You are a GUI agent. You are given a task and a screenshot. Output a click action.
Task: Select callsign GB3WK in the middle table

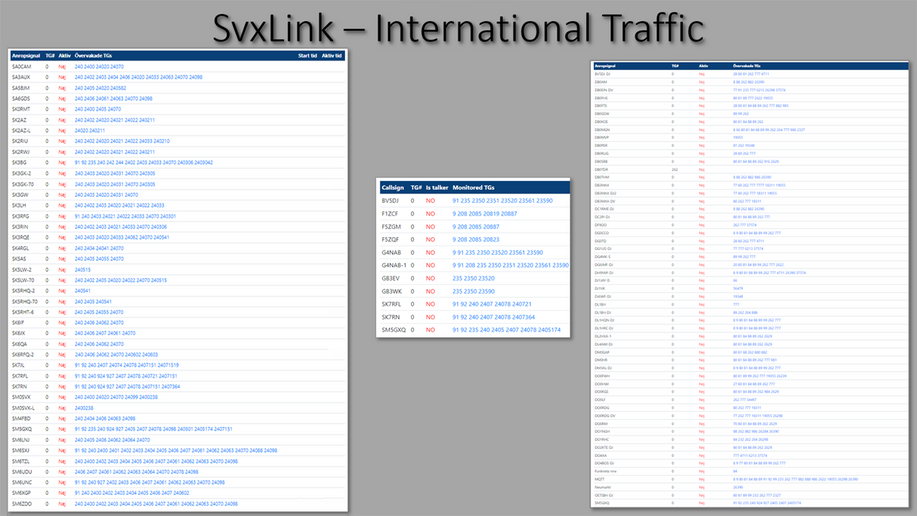(x=391, y=291)
